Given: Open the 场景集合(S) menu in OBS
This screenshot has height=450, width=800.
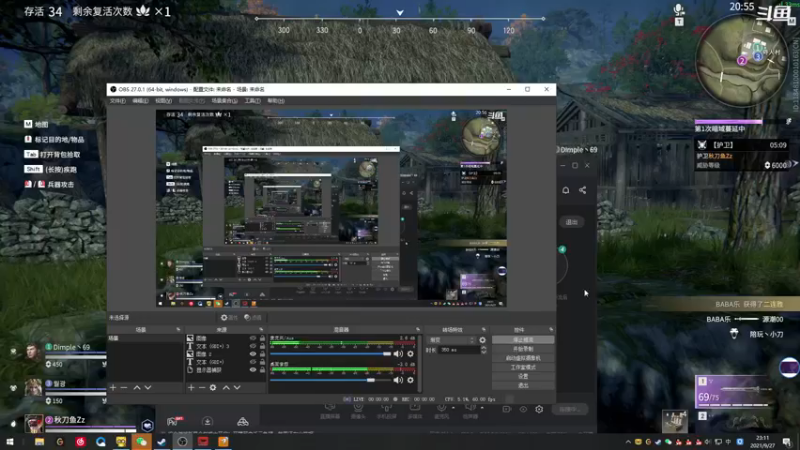Looking at the screenshot, I should (224, 101).
